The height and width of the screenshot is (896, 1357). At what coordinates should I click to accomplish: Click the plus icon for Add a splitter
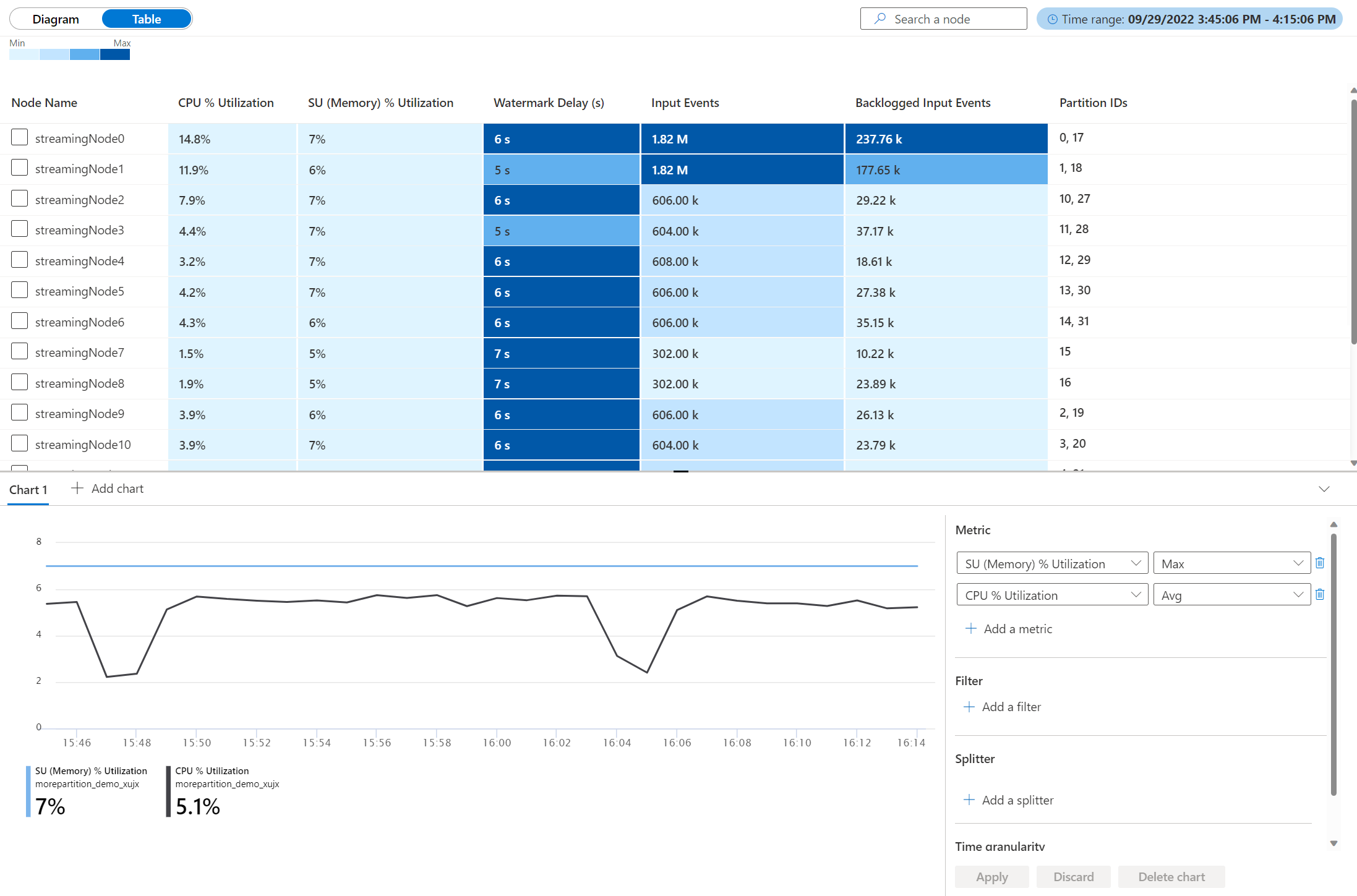click(x=969, y=800)
